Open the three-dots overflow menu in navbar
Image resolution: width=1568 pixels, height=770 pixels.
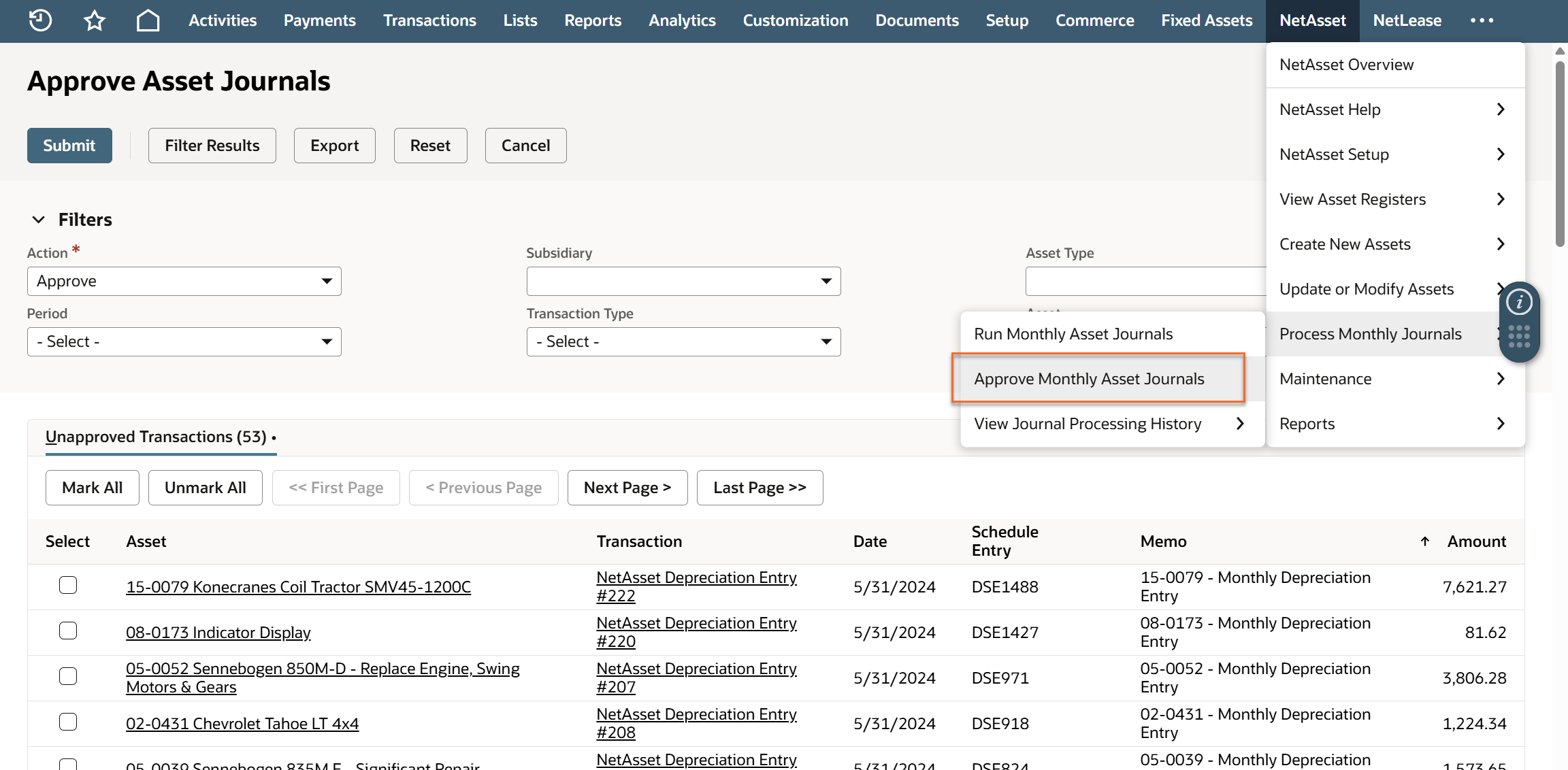click(x=1482, y=20)
